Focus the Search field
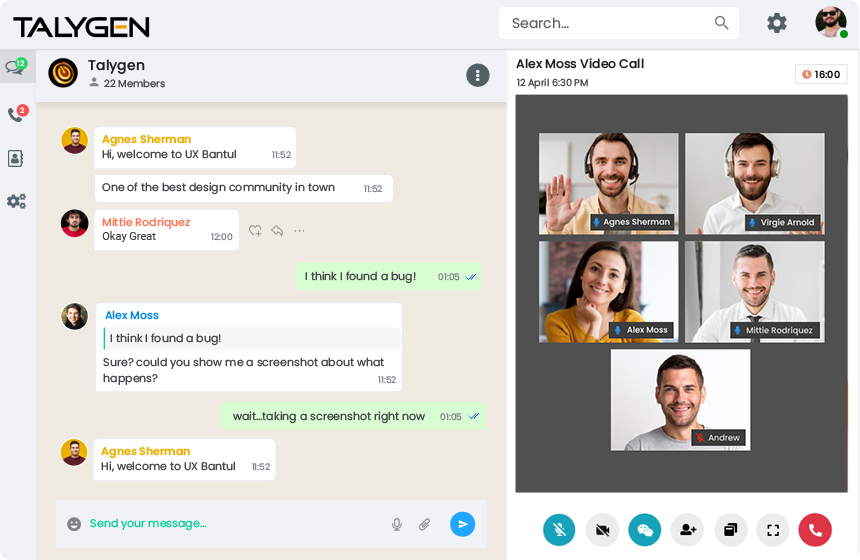The image size is (860, 560). pos(618,23)
